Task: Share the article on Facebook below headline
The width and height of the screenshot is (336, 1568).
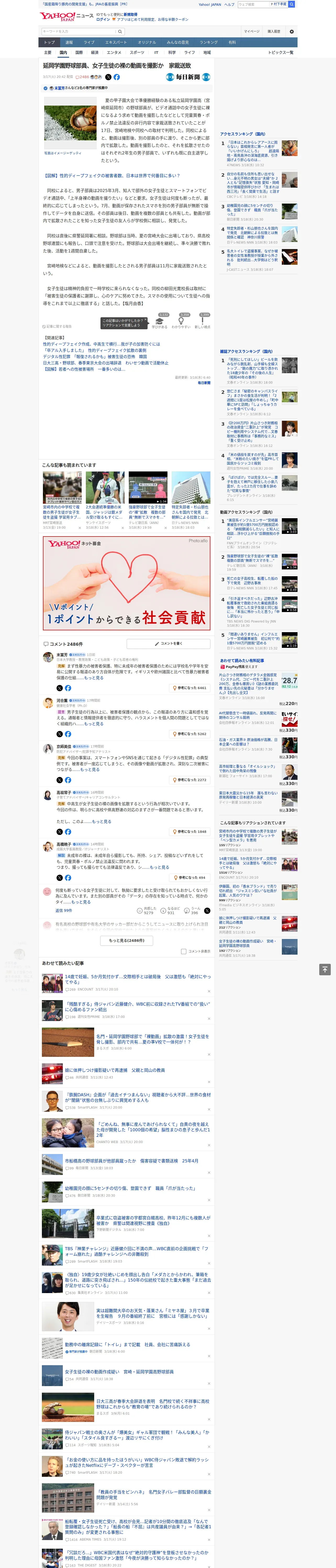Action: [x=116, y=77]
